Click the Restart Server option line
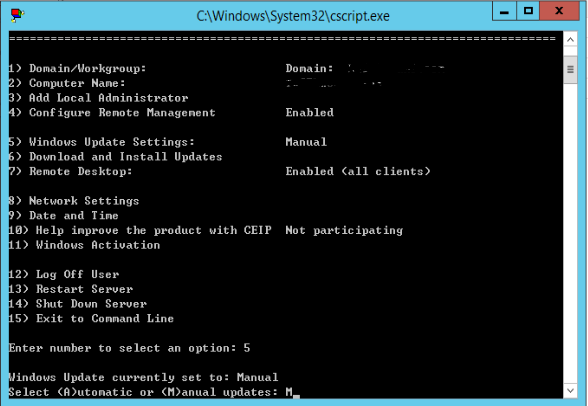The image size is (588, 406). tap(70, 289)
